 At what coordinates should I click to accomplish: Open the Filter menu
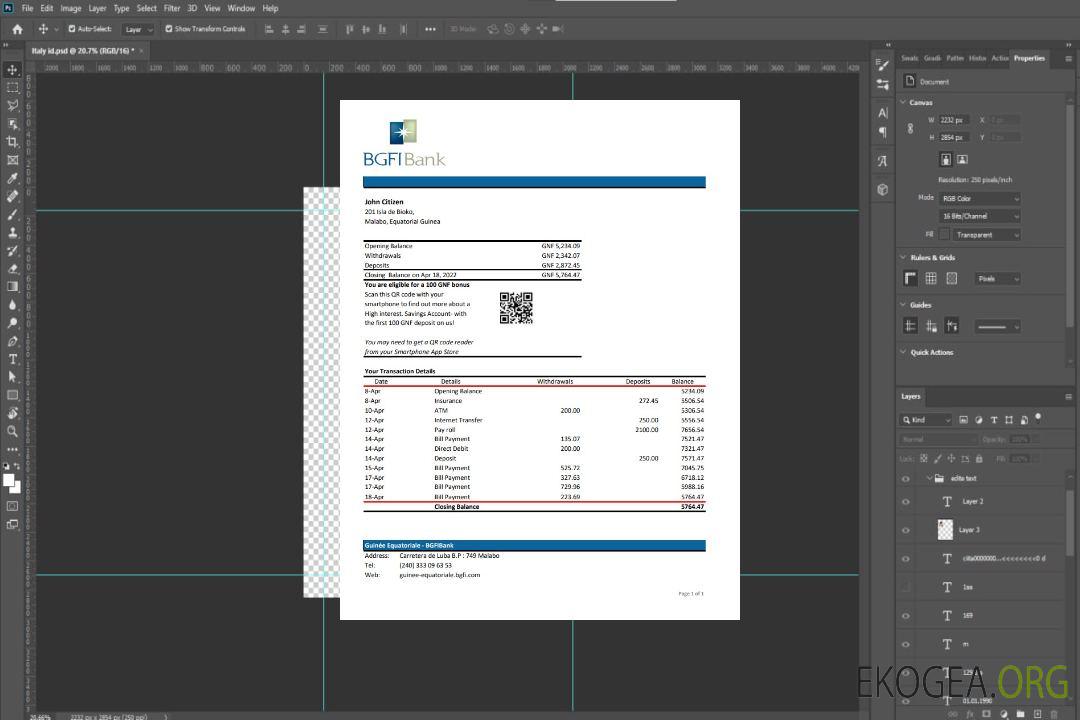pyautogui.click(x=172, y=8)
